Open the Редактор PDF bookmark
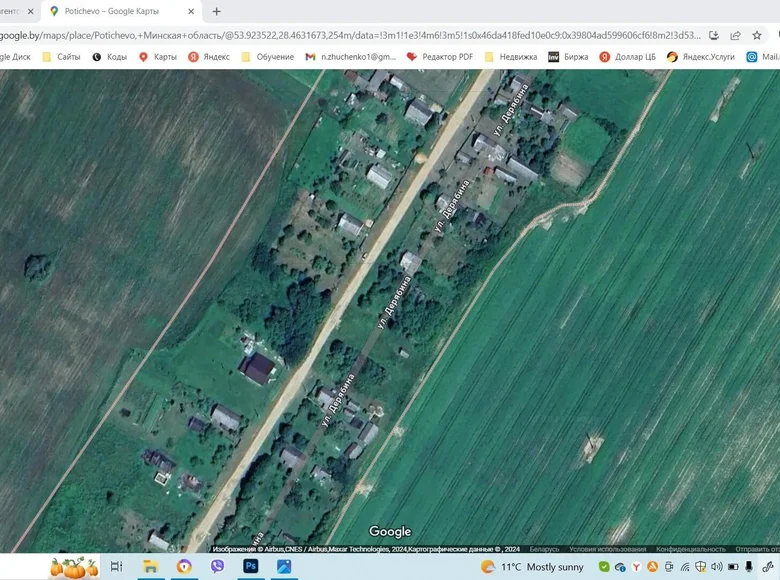The width and height of the screenshot is (780, 580). pos(440,57)
